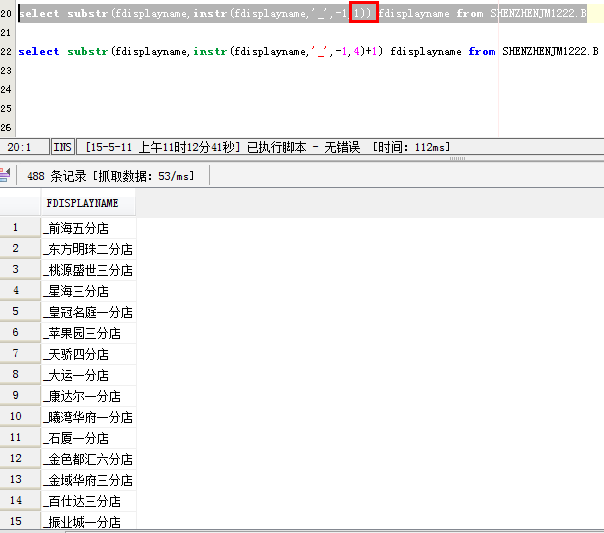The height and width of the screenshot is (533, 604).
Task: Select cell '_金域华府三分店'
Action: coord(88,480)
